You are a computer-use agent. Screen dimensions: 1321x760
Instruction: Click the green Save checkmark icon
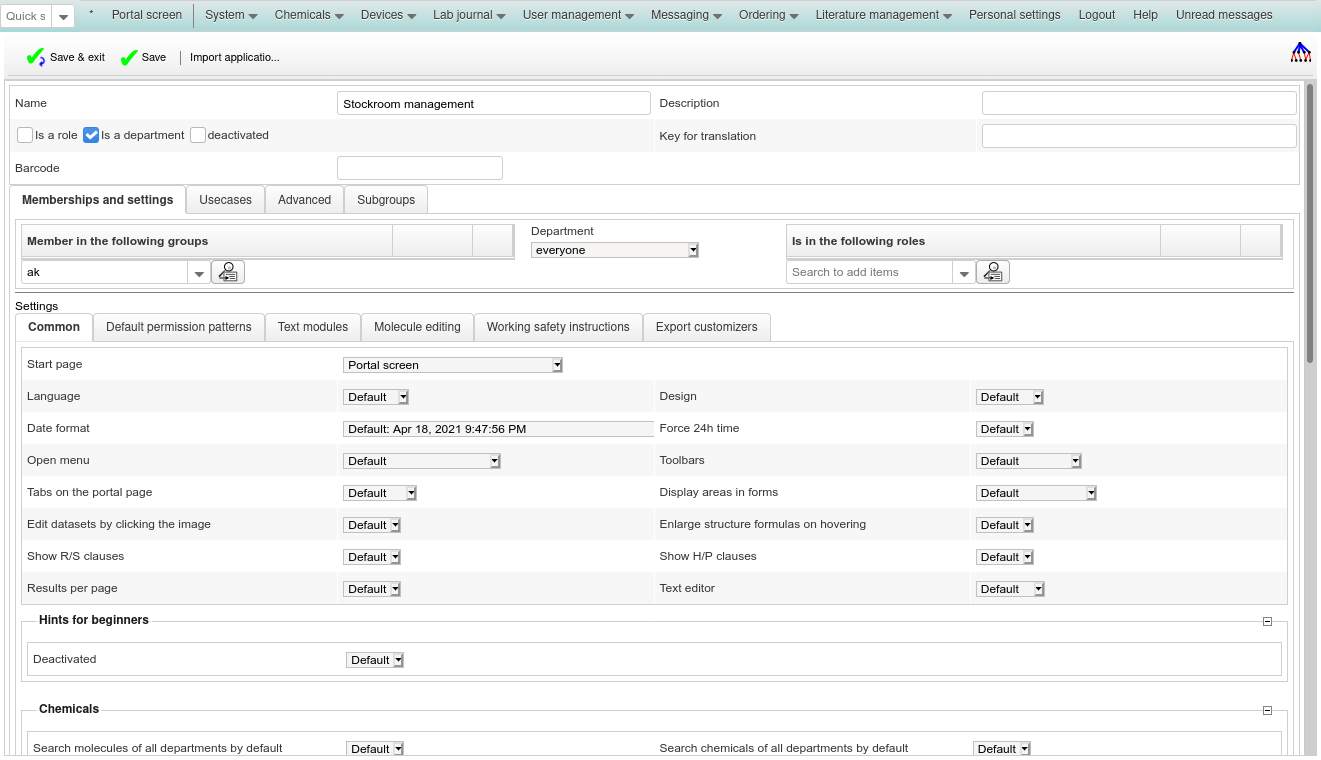[x=129, y=58]
